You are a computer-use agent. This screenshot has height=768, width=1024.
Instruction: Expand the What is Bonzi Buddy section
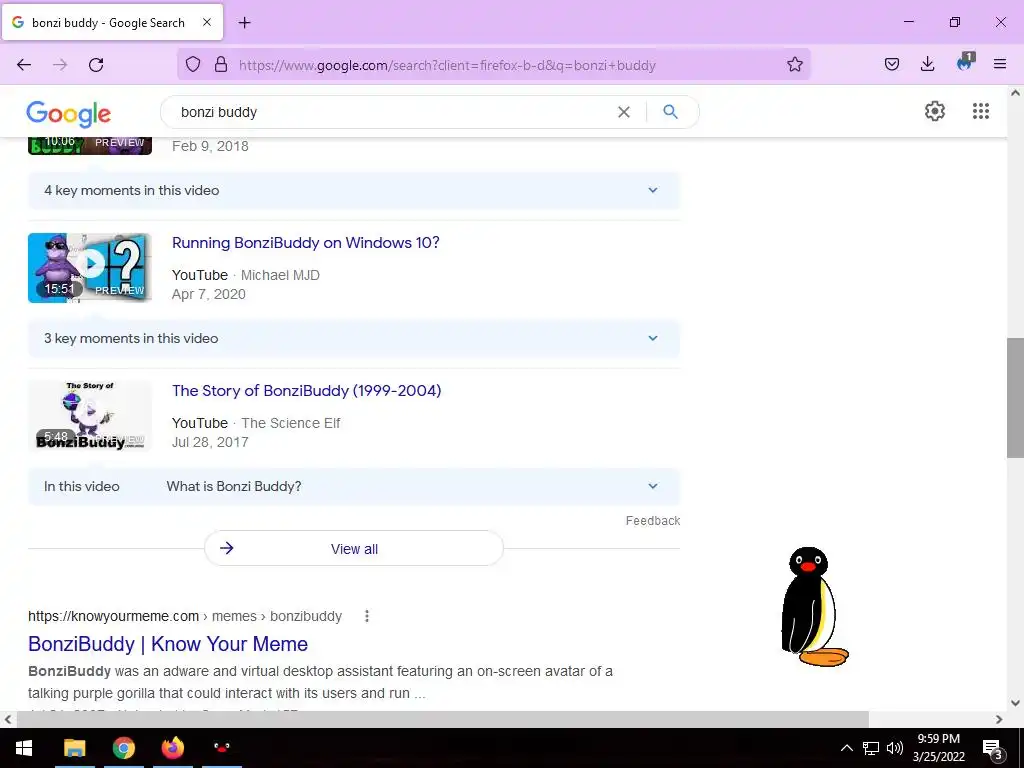(354, 487)
